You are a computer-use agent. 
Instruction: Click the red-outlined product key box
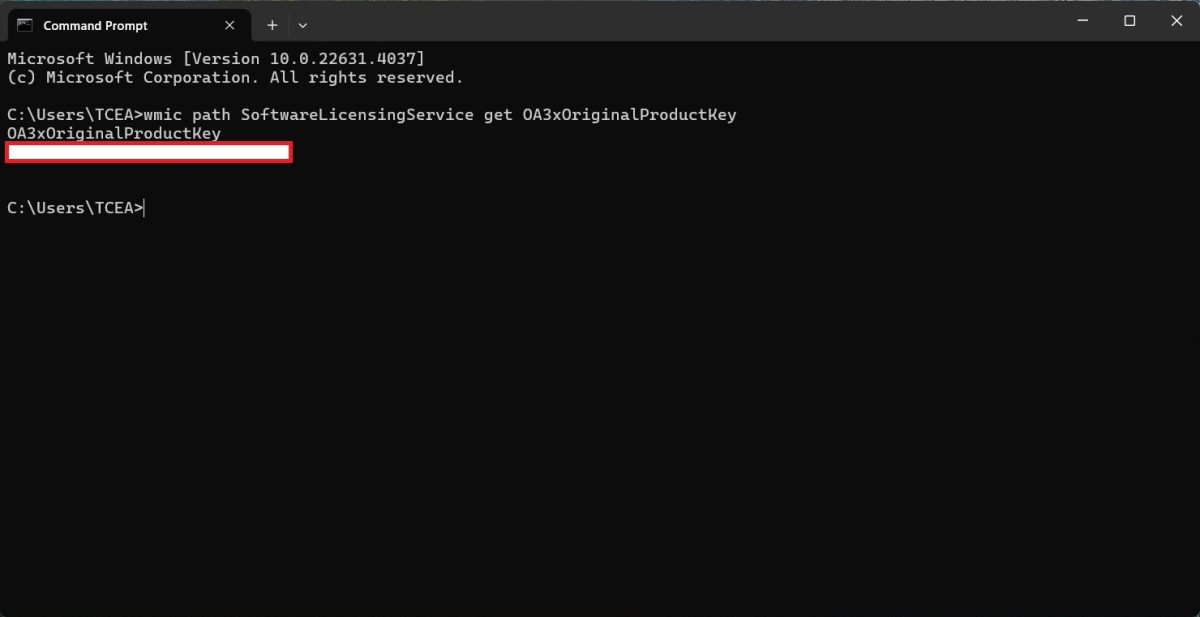pyautogui.click(x=148, y=152)
